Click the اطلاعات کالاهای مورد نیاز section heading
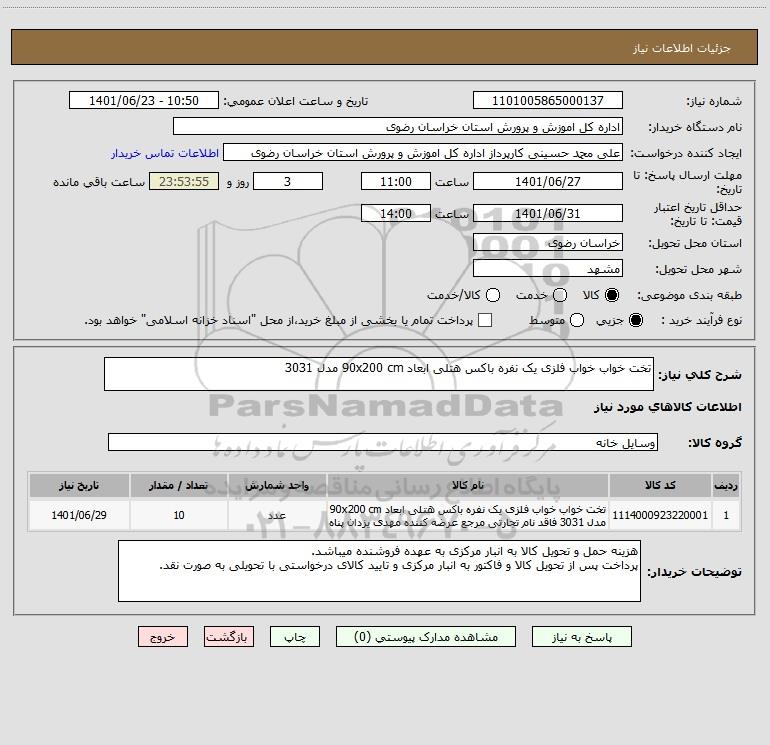 [x=668, y=407]
